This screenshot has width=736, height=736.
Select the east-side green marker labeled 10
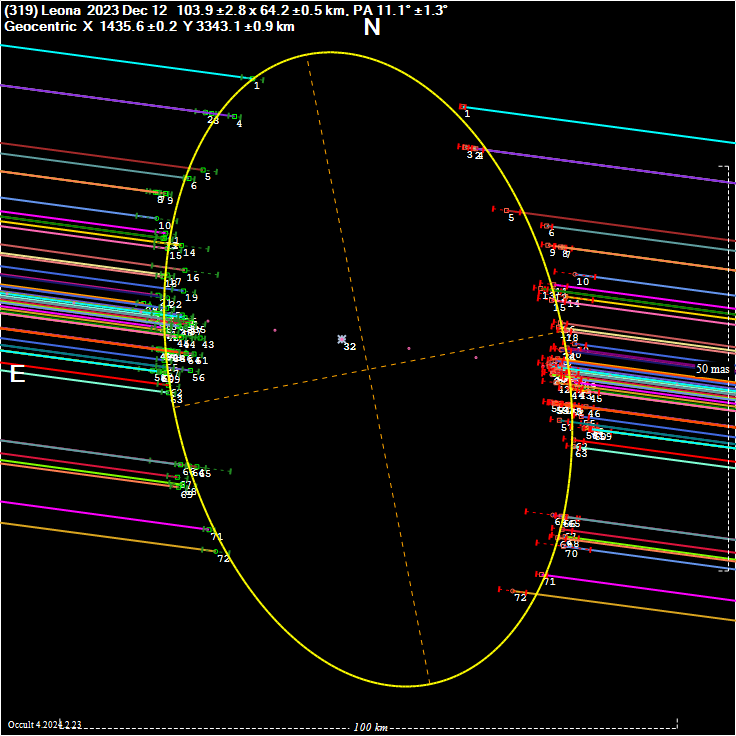click(x=157, y=218)
